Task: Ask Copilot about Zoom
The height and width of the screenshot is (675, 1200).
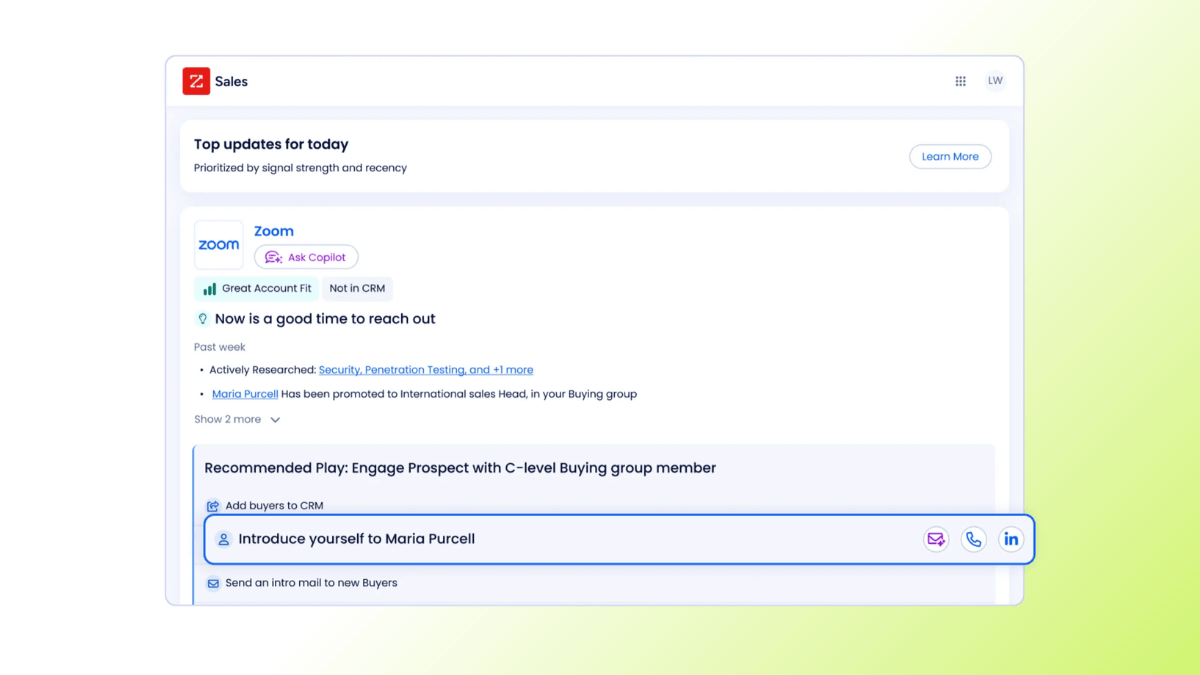Action: point(306,257)
